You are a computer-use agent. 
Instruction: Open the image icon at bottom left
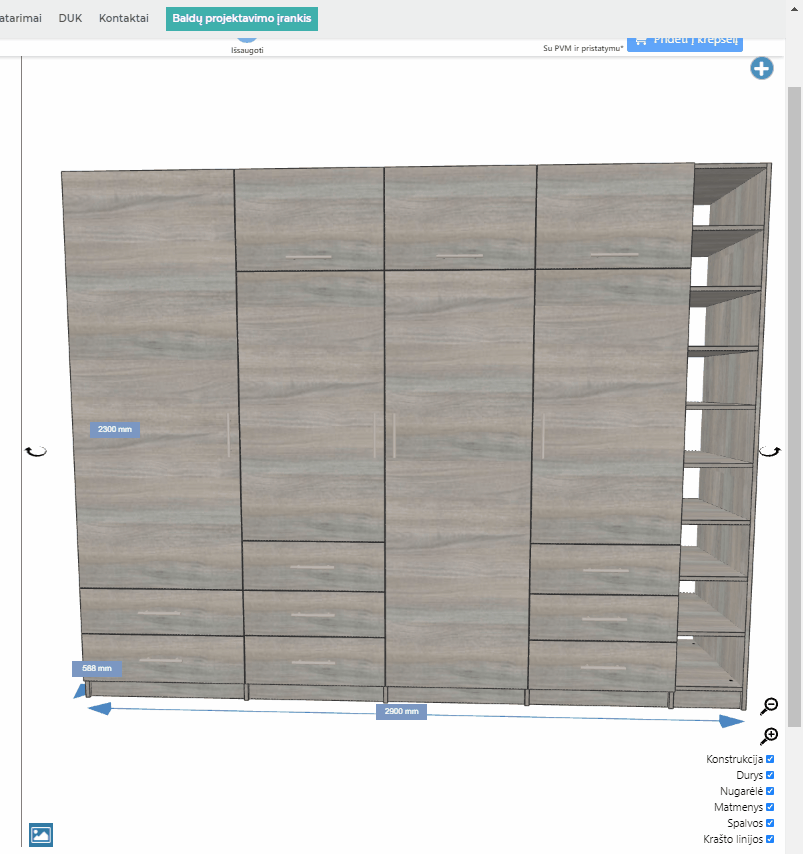(x=41, y=806)
